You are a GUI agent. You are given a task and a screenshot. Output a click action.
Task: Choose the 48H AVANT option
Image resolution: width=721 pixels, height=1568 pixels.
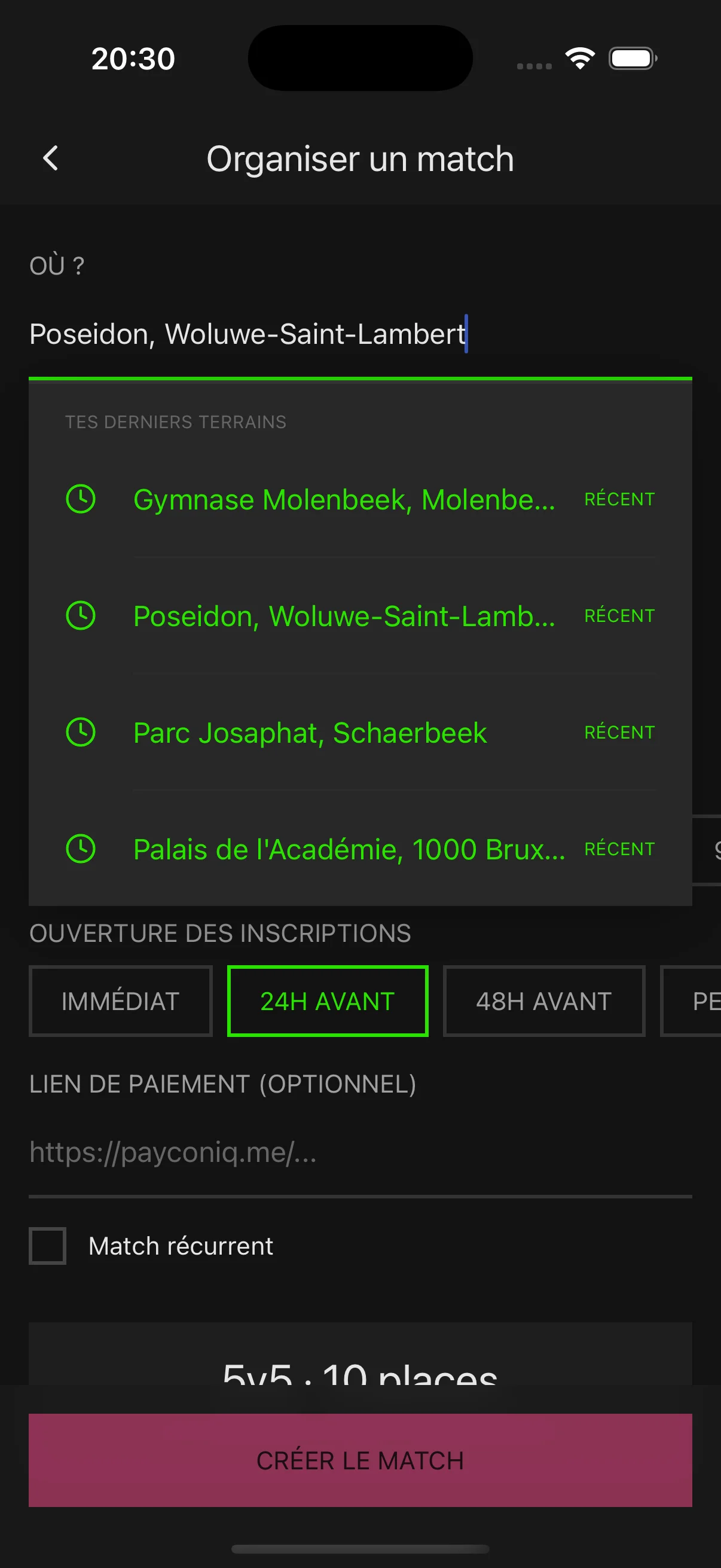pos(544,1000)
